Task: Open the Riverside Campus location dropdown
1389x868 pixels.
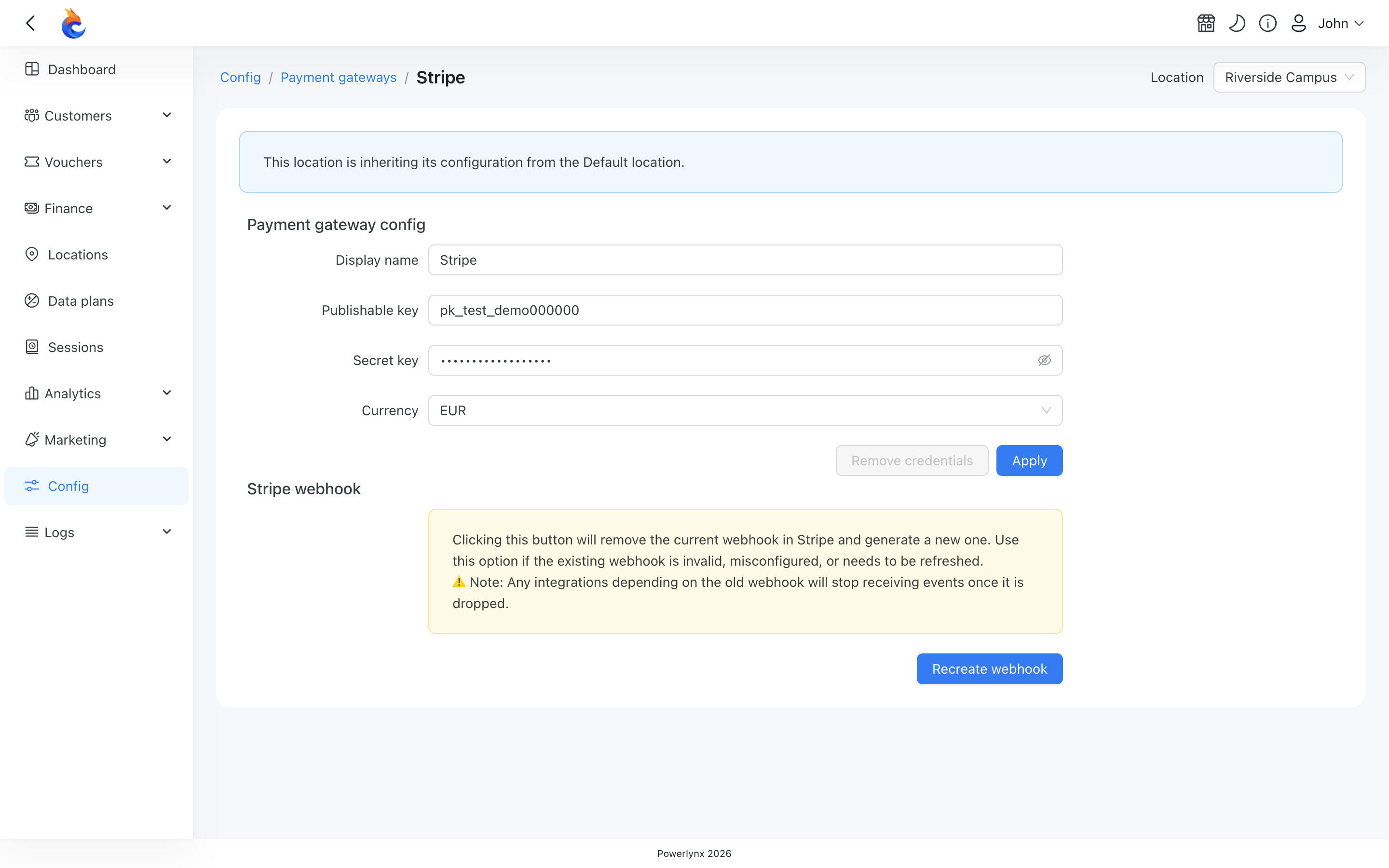Action: 1289,78
